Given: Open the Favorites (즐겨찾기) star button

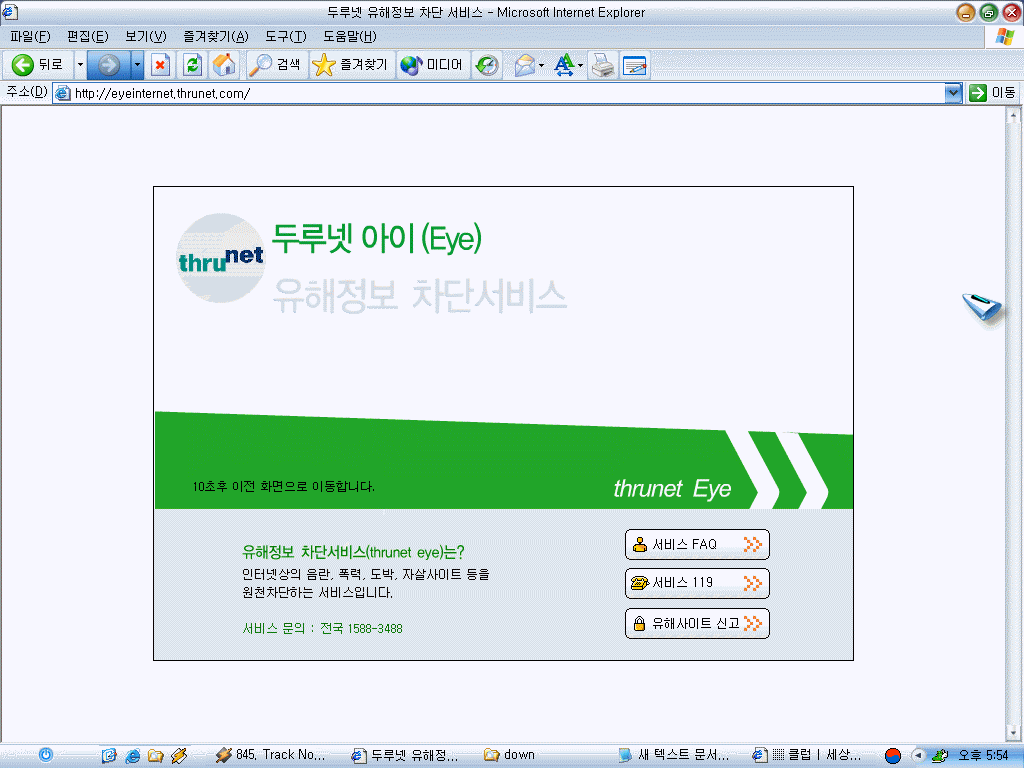Looking at the screenshot, I should point(350,65).
